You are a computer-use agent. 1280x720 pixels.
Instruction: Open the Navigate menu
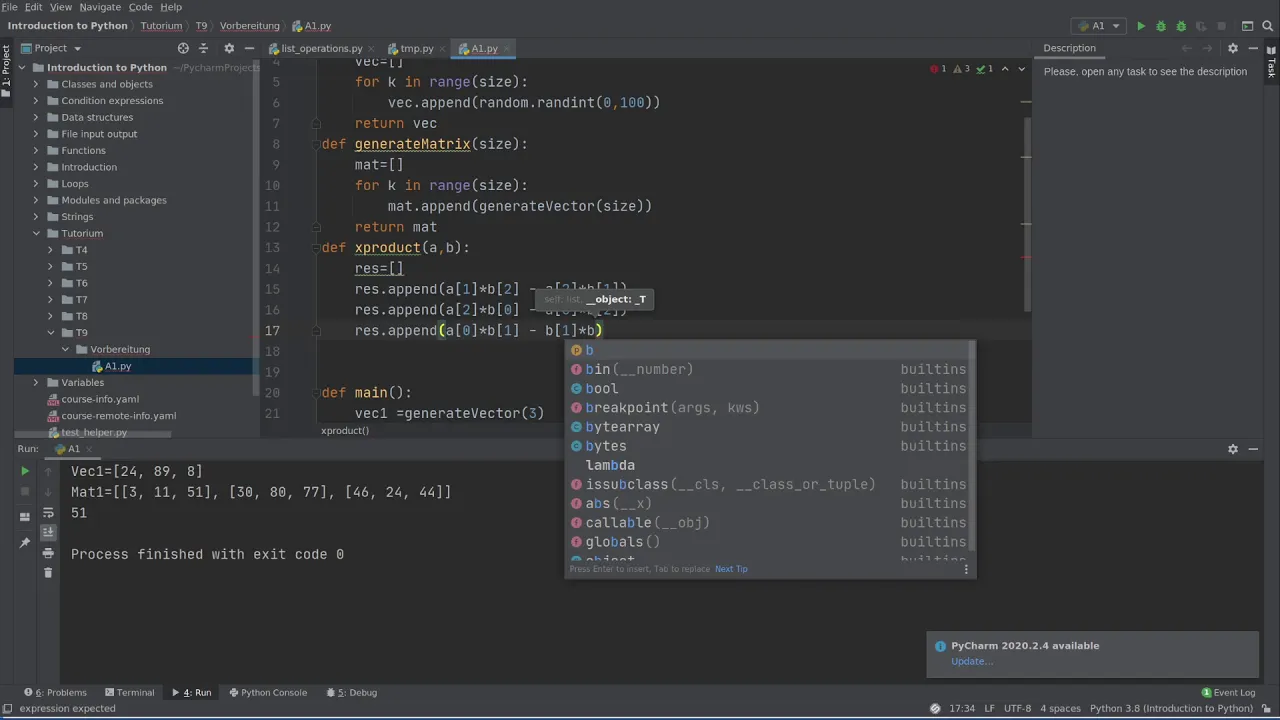coord(100,7)
